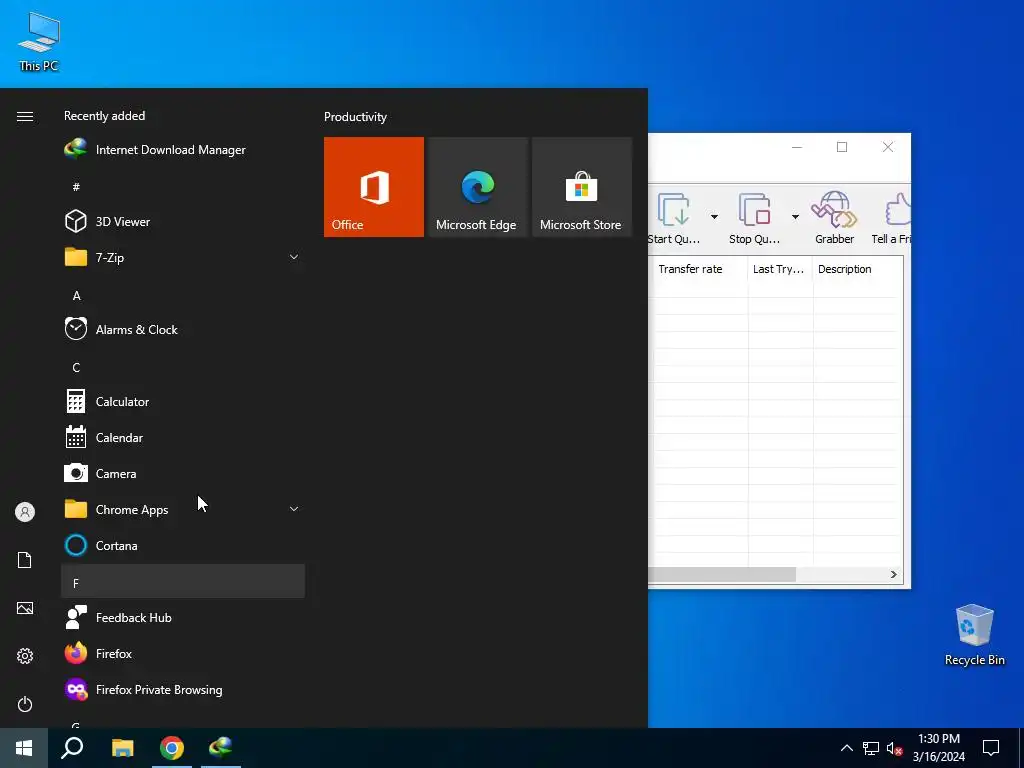The image size is (1024, 768).
Task: Open File Explorer from taskbar
Action: (122, 748)
